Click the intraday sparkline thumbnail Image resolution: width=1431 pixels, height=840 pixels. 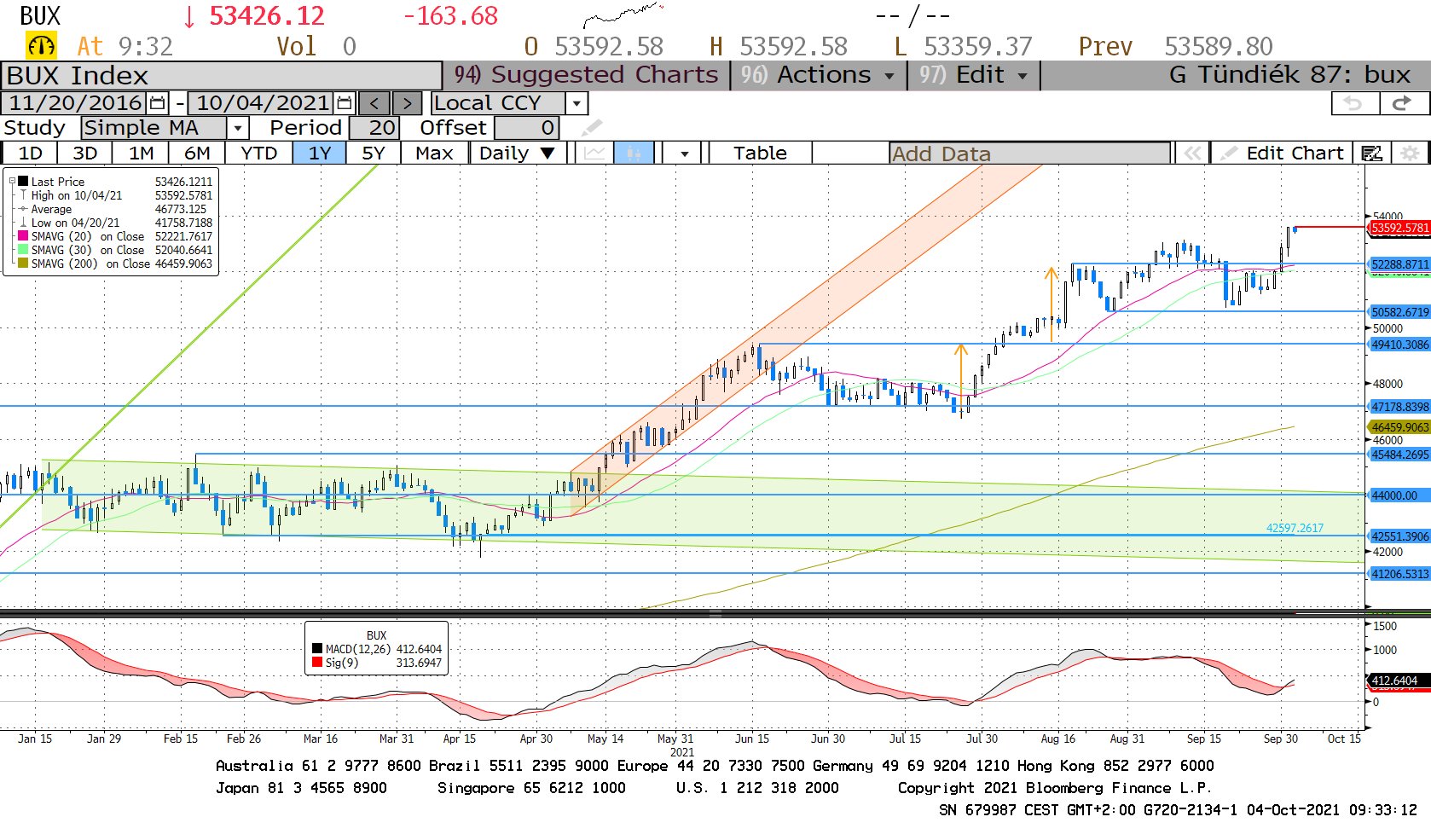coord(623,15)
